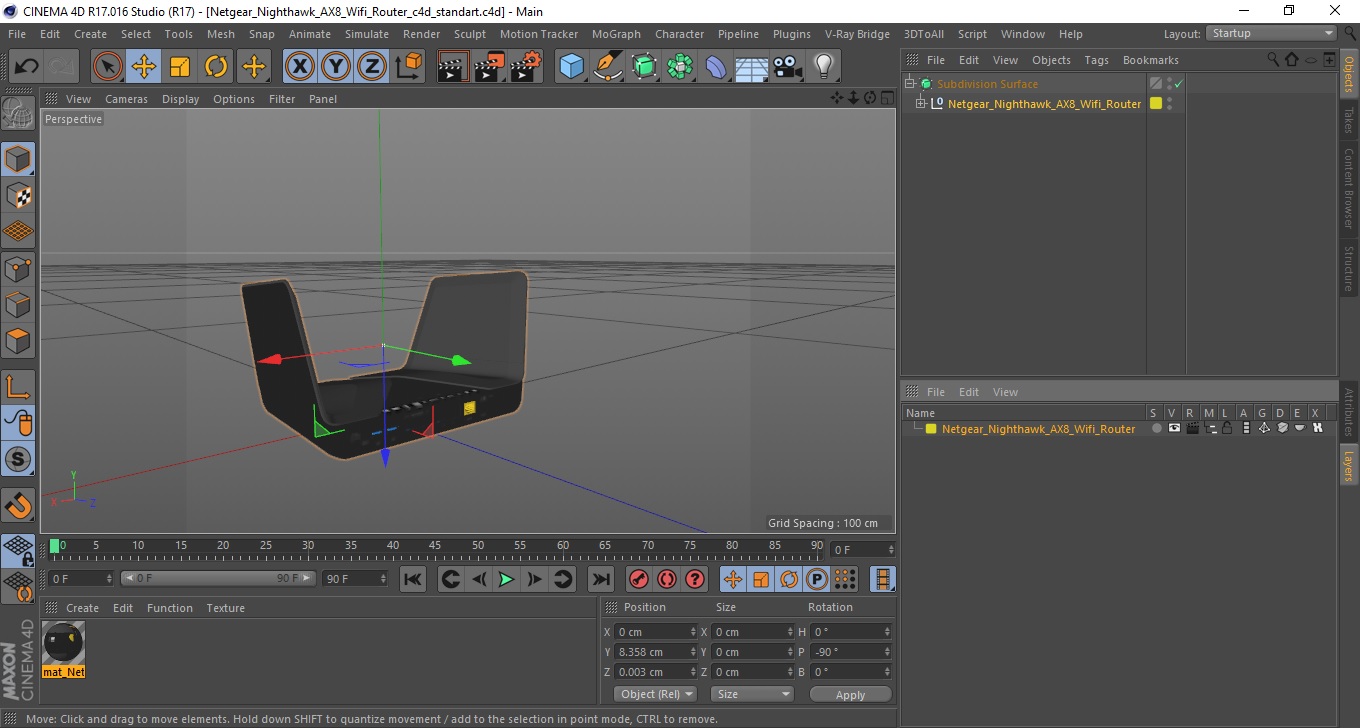Open Edit Render Settings icon
Image resolution: width=1360 pixels, height=728 pixels.
coord(526,67)
